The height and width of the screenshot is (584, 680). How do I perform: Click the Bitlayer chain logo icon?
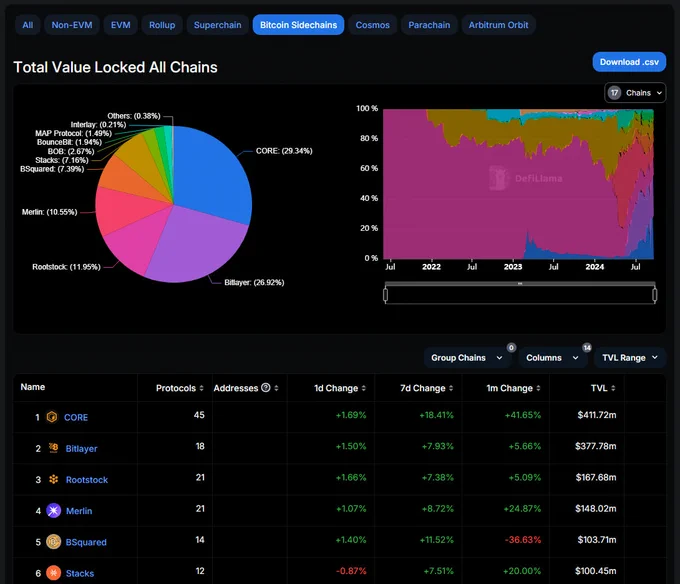pyautogui.click(x=53, y=448)
